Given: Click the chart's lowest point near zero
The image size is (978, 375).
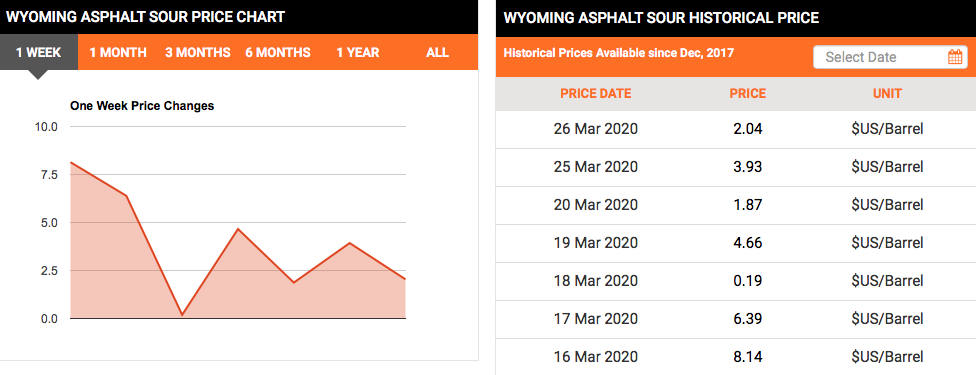Looking at the screenshot, I should (x=182, y=315).
